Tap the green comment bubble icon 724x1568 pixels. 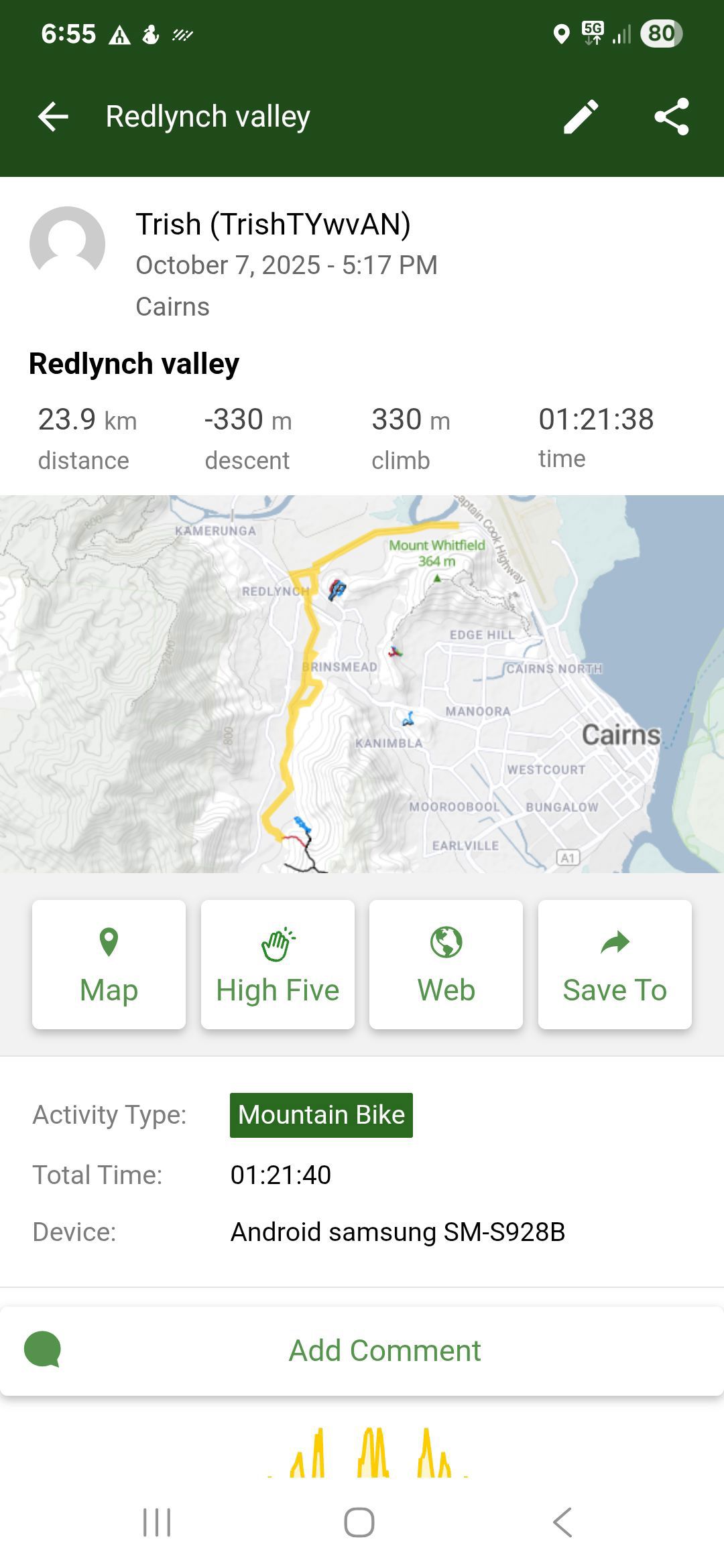point(42,1350)
